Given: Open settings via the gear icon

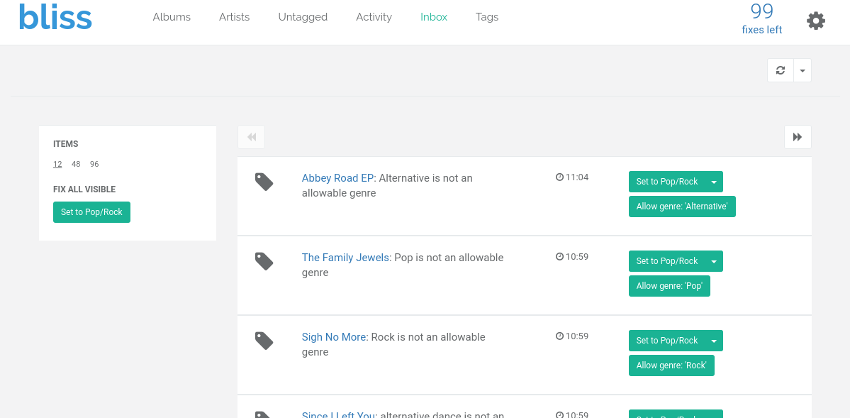Looking at the screenshot, I should pyautogui.click(x=816, y=21).
